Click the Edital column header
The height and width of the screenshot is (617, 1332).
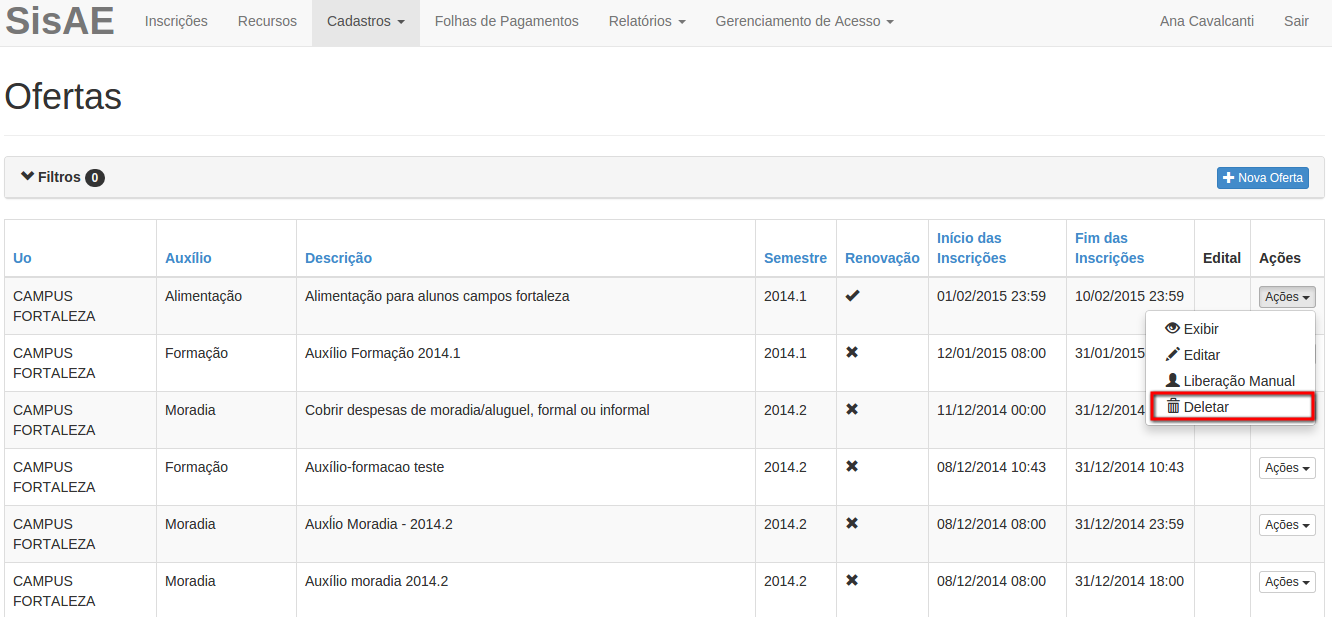coord(1222,258)
